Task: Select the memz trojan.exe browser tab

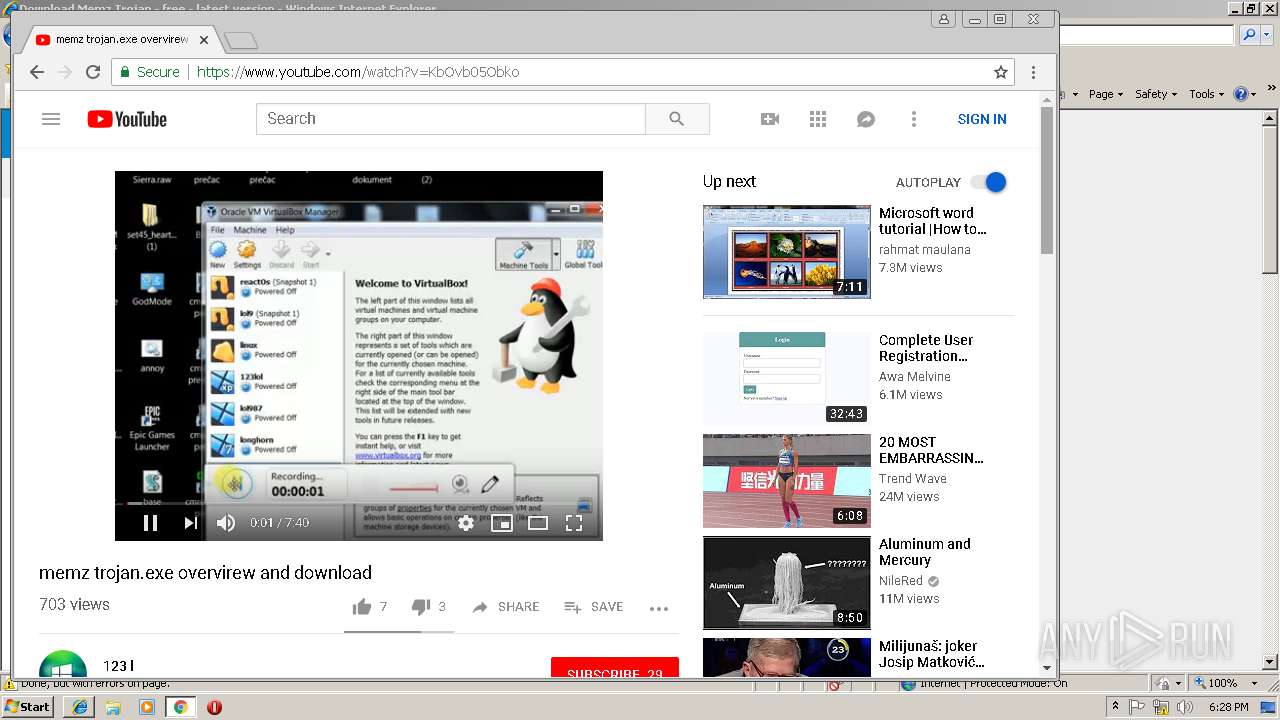Action: pyautogui.click(x=120, y=40)
